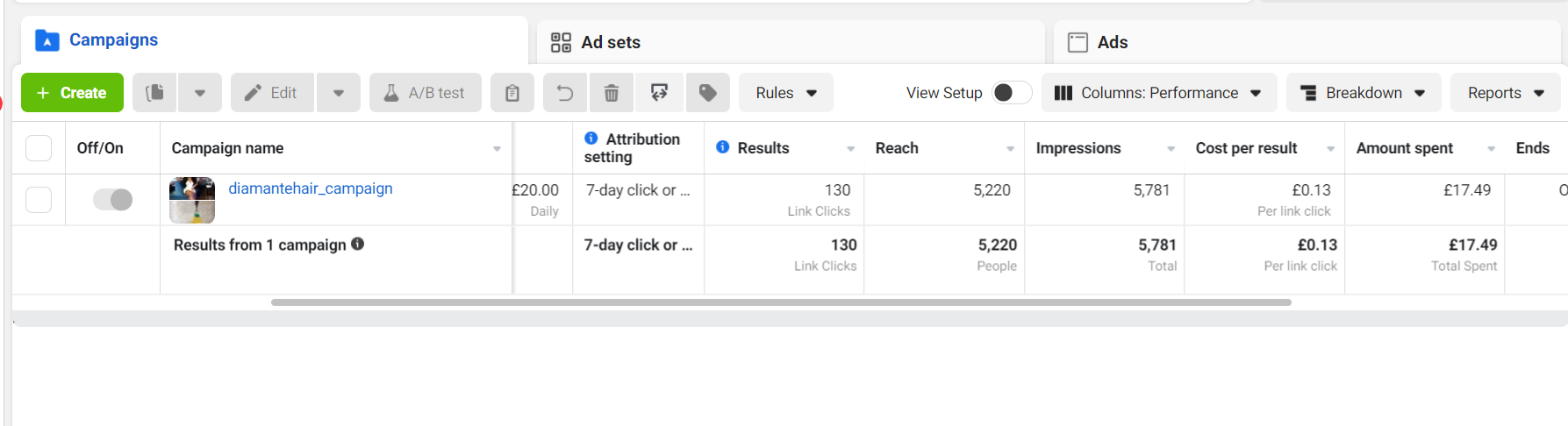The width and height of the screenshot is (1568, 426).
Task: Click the info icon beside Results header
Action: coord(723,147)
